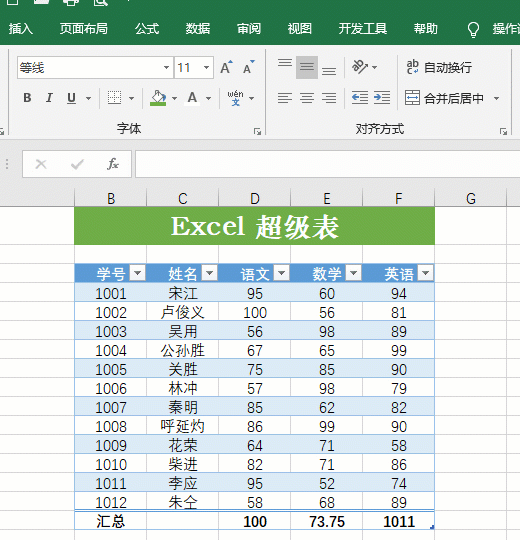Open the 审阅 ribbon tab
This screenshot has width=520, height=540.
coord(249,29)
